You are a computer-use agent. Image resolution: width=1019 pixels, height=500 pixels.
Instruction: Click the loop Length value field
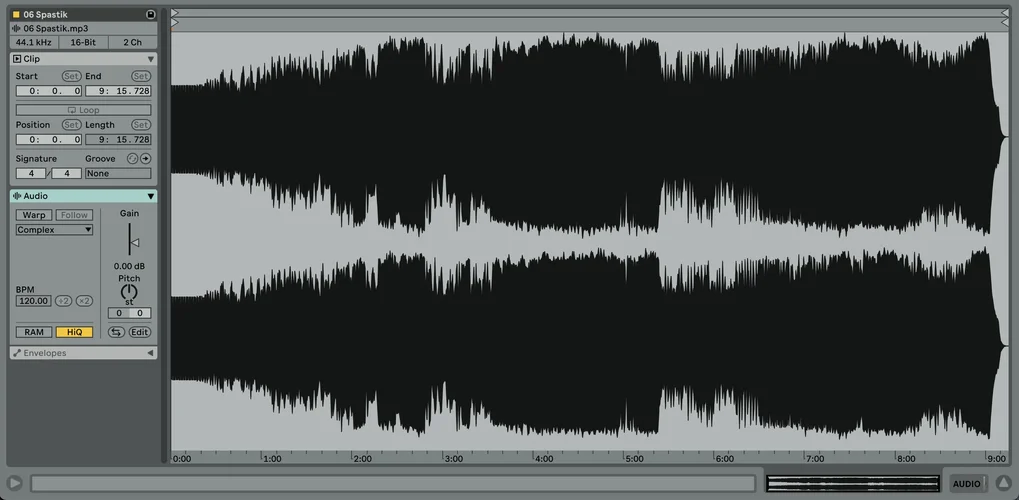tap(118, 140)
